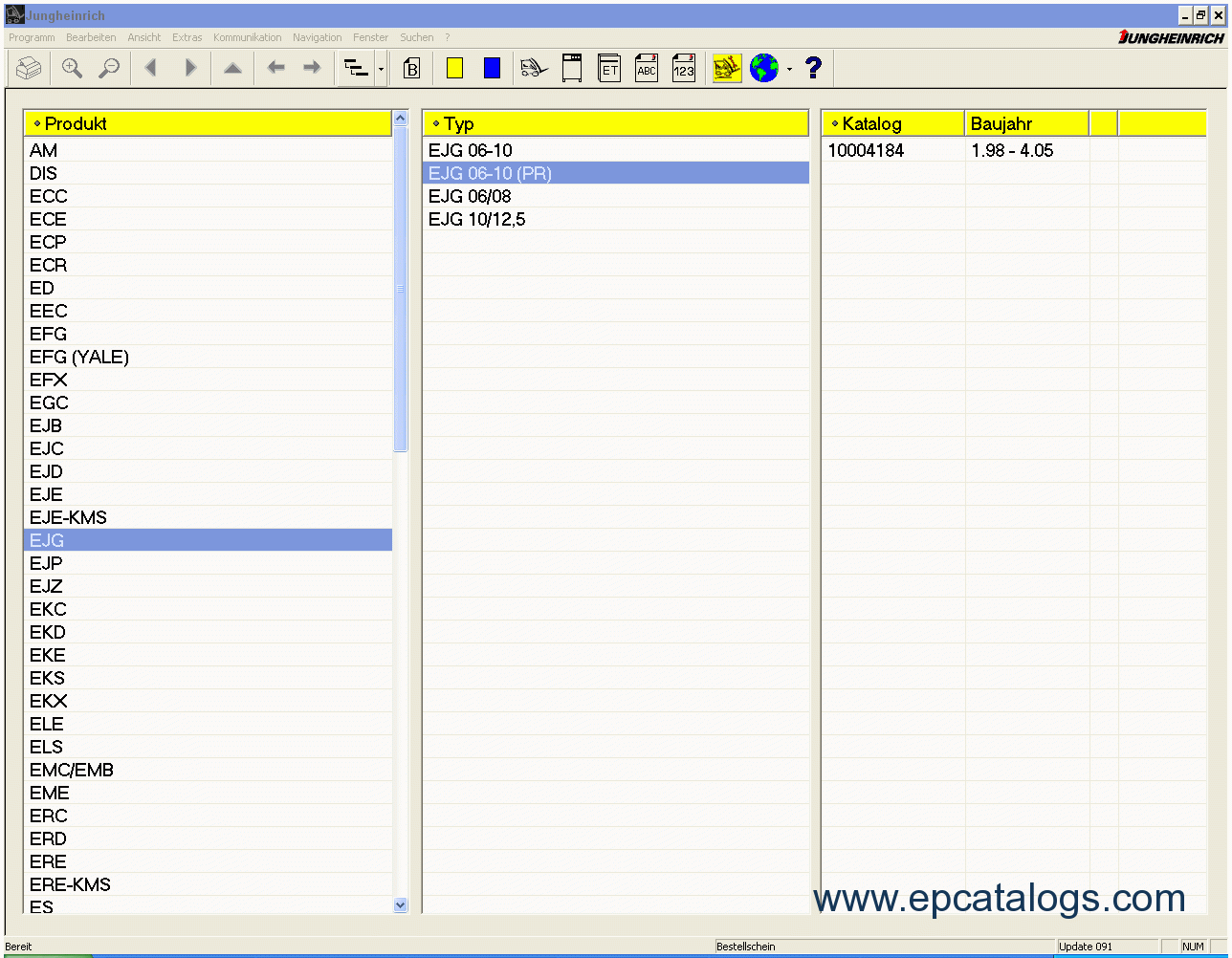
Task: Click the question mark help icon
Action: [813, 68]
